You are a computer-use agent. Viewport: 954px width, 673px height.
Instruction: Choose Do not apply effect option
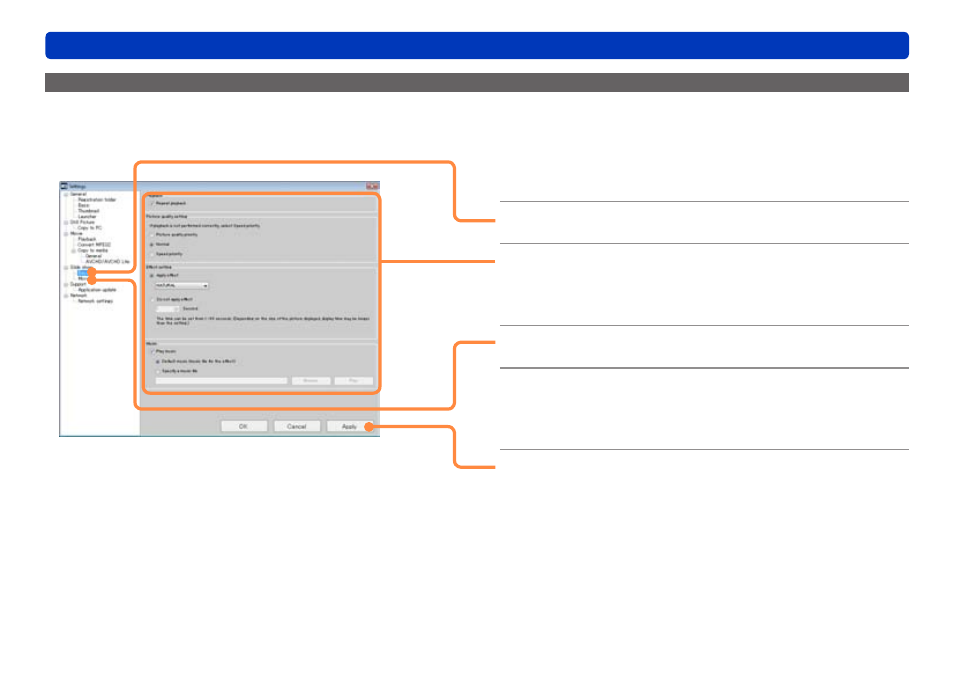[152, 300]
